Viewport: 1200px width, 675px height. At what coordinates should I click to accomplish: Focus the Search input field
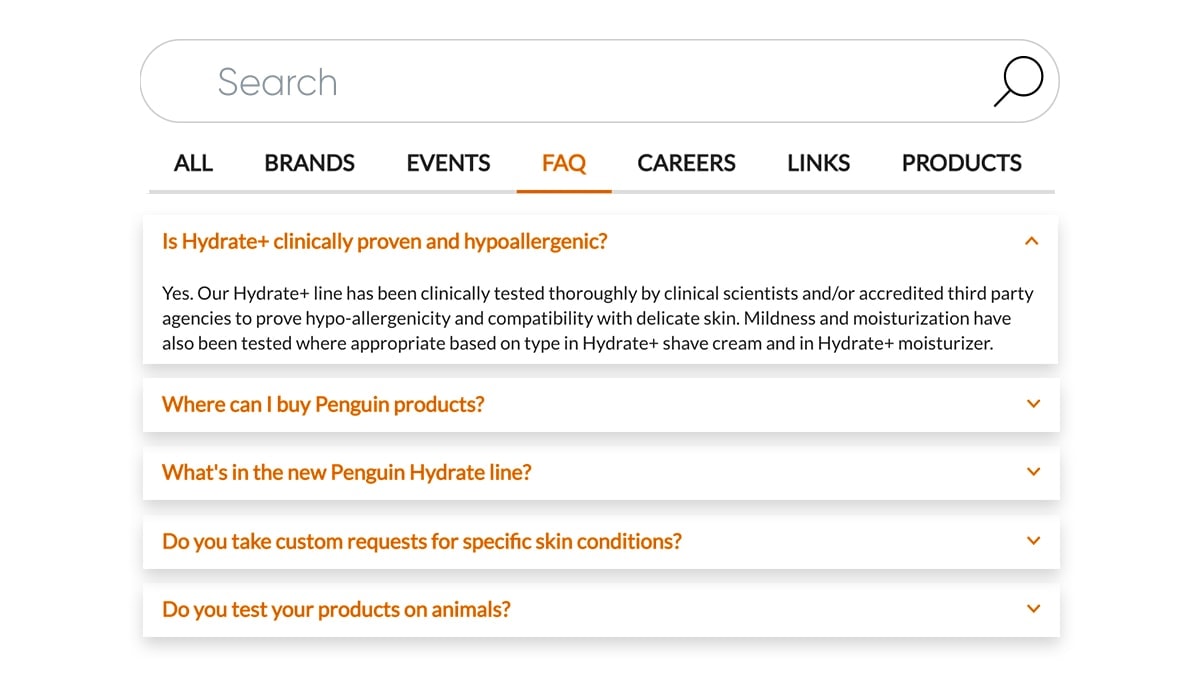600,81
